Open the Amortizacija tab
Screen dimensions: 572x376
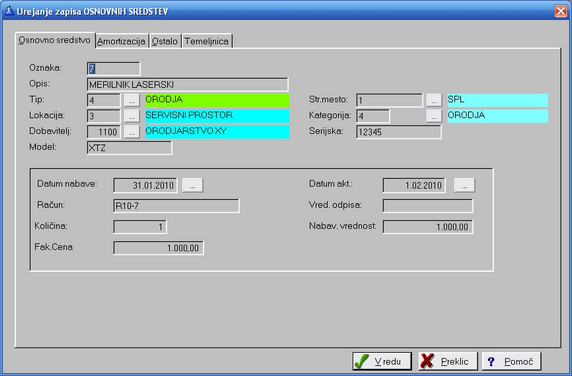(121, 41)
